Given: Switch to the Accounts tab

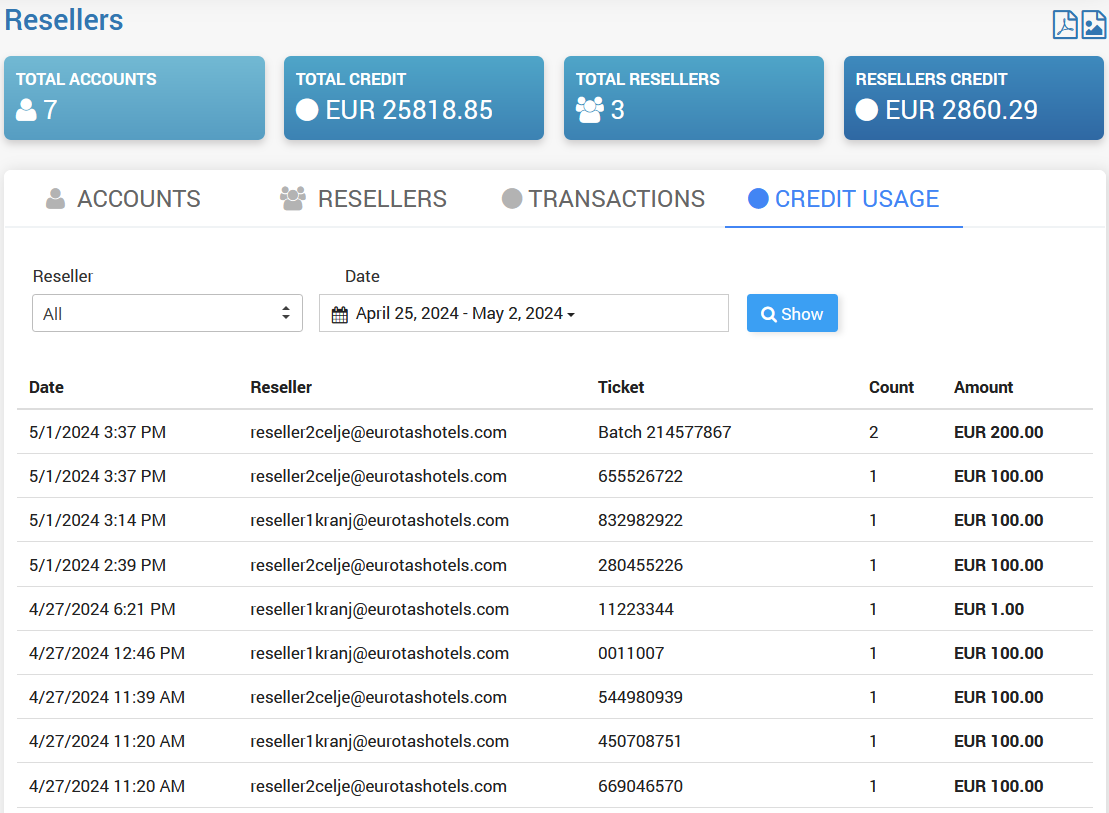Looking at the screenshot, I should [x=123, y=199].
